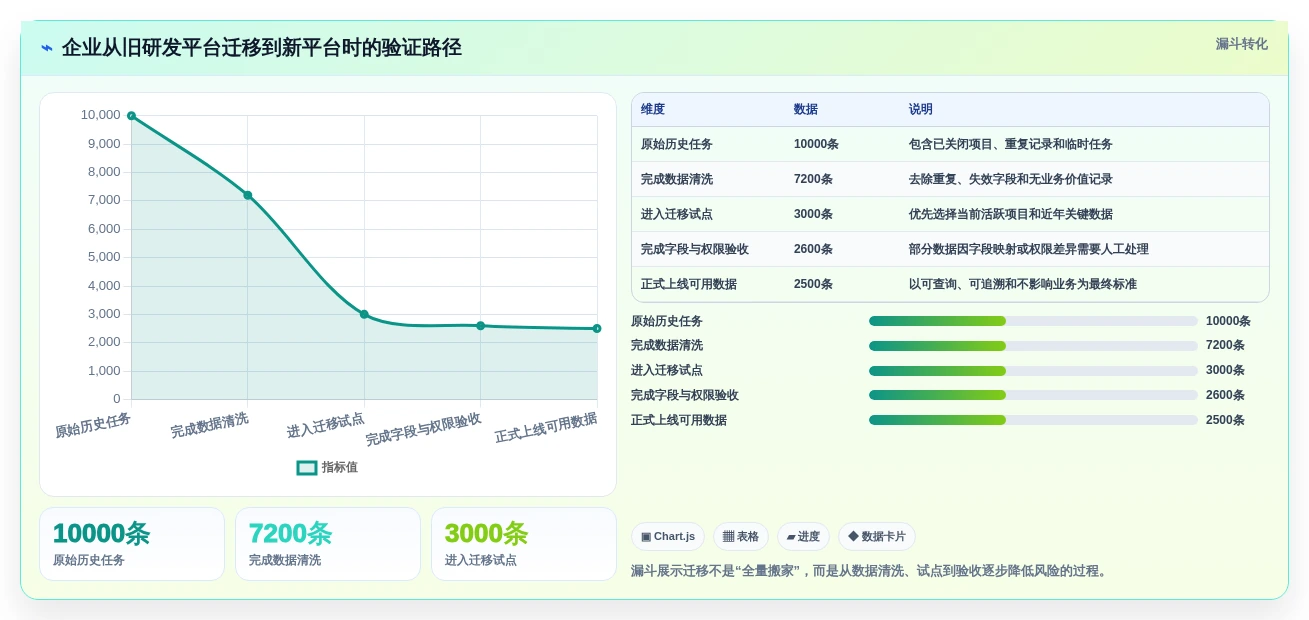Click the 维度 column header
This screenshot has width=1309, height=620.
click(653, 109)
